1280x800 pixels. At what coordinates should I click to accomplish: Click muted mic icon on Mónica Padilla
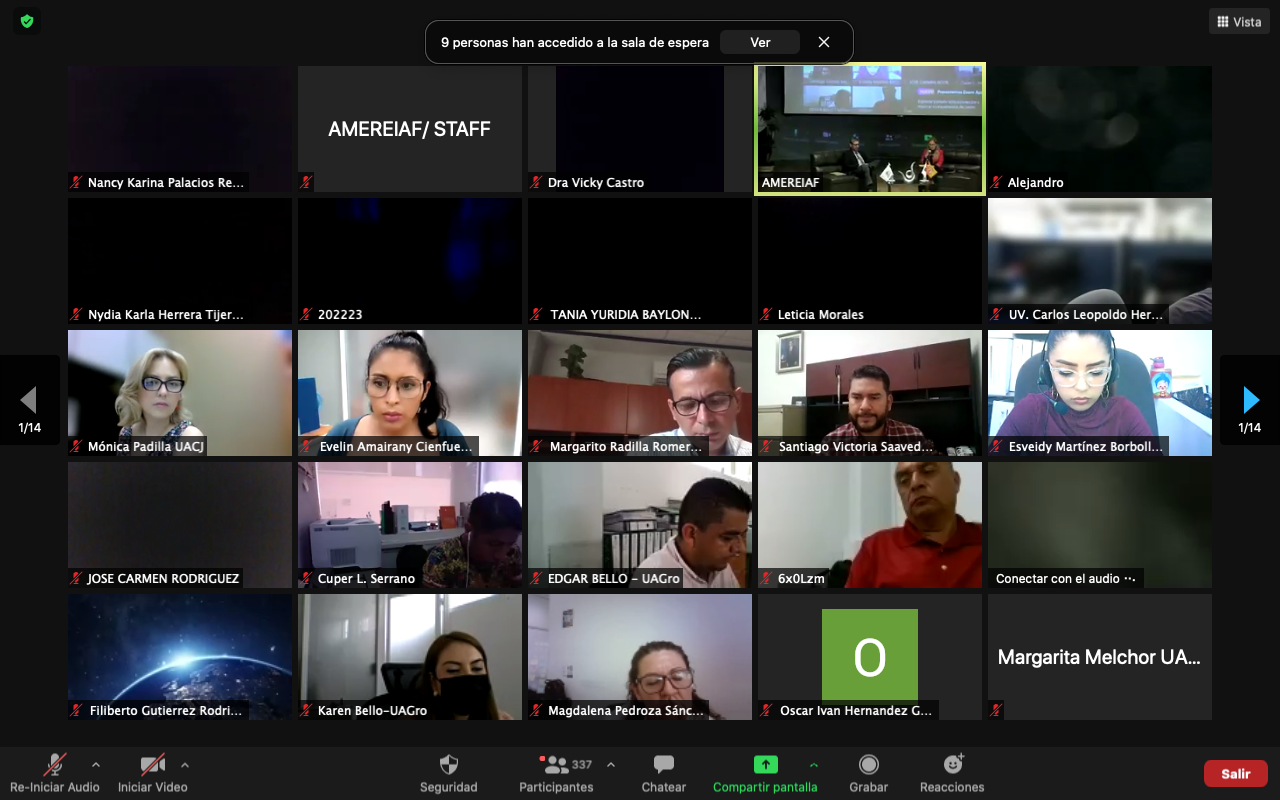pyautogui.click(x=76, y=447)
